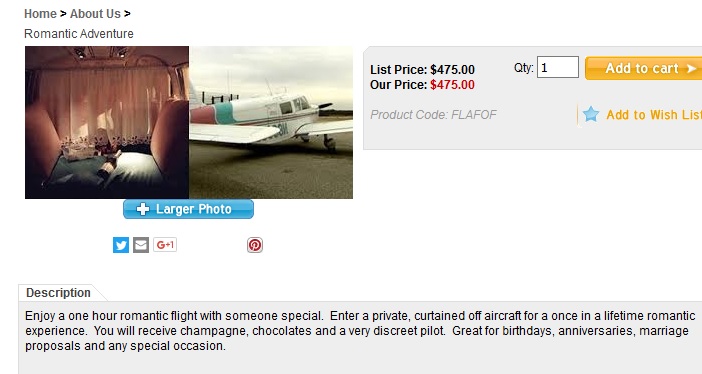Screen dimensions: 702x374
Task: Share product via the Twitter icon
Action: (x=121, y=245)
